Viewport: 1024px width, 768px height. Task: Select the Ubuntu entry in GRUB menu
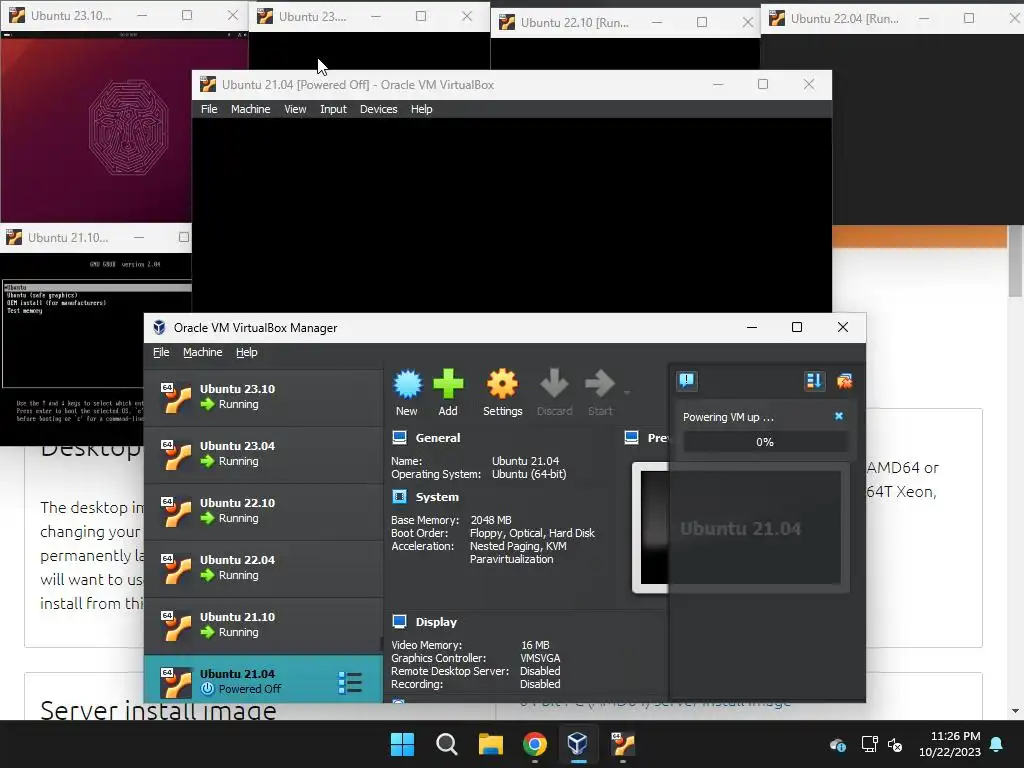click(97, 287)
